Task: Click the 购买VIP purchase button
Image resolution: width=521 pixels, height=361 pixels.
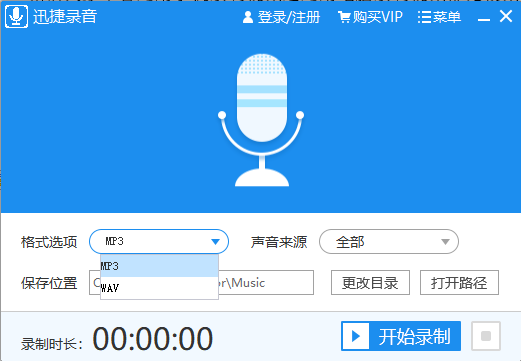Action: tap(370, 17)
